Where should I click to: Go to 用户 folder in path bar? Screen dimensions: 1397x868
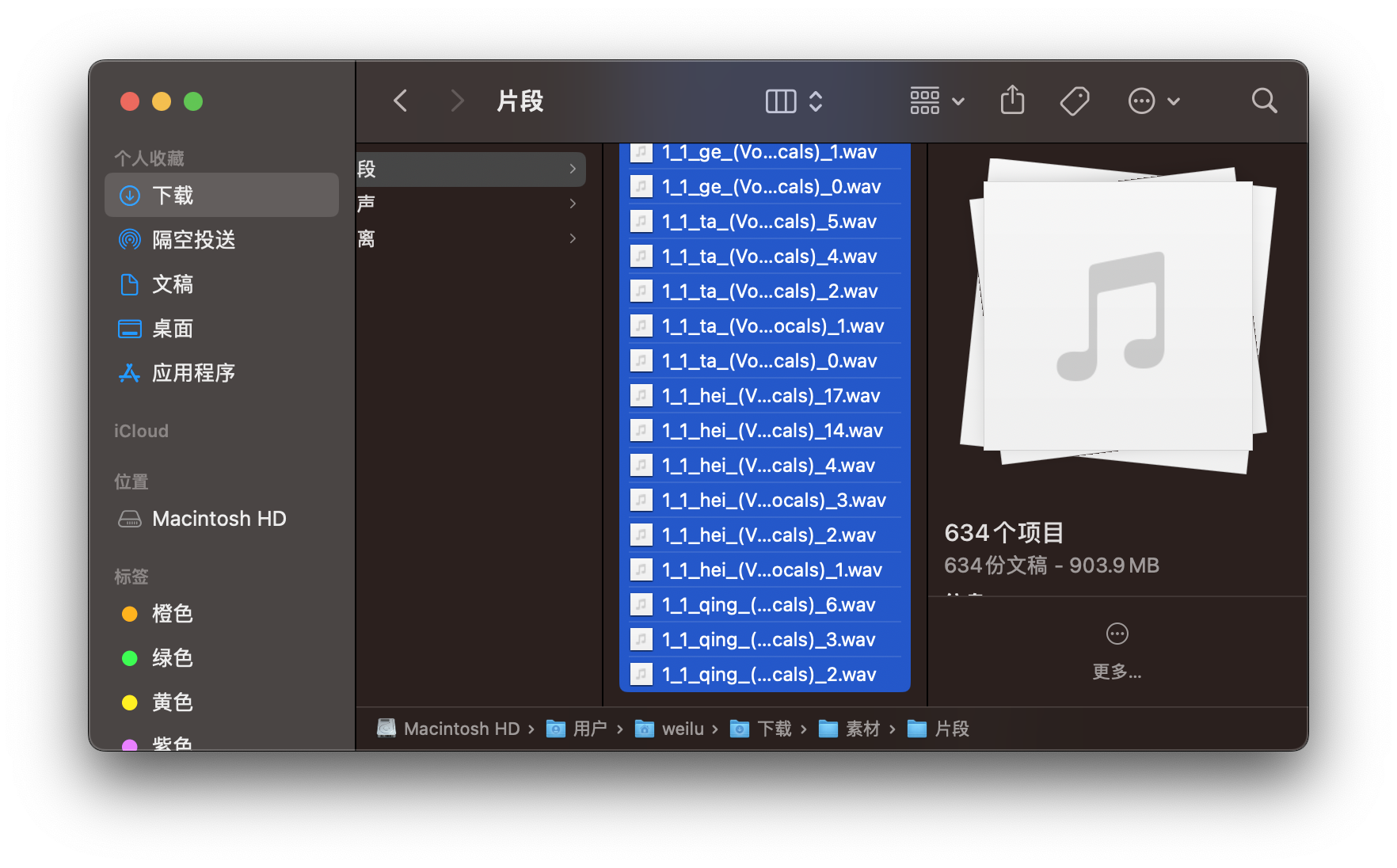[x=577, y=729]
